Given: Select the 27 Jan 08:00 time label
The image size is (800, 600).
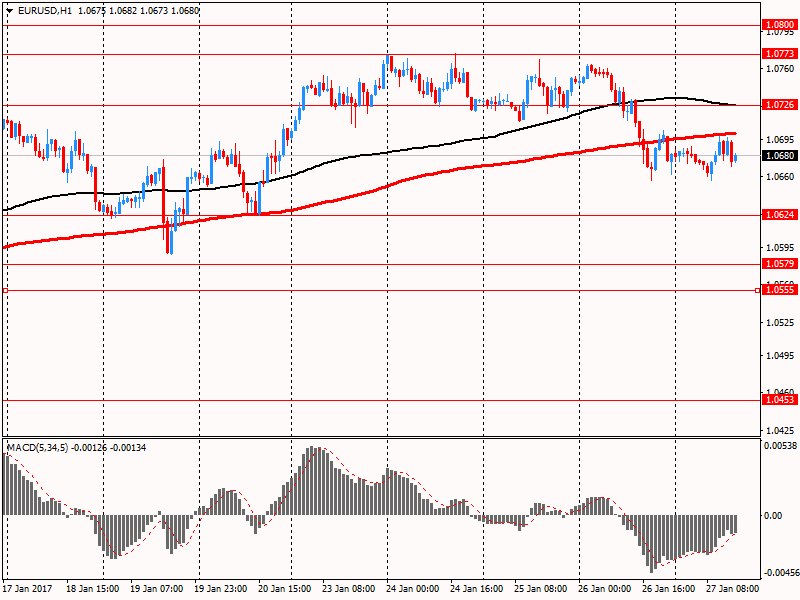Looking at the screenshot, I should 732,589.
